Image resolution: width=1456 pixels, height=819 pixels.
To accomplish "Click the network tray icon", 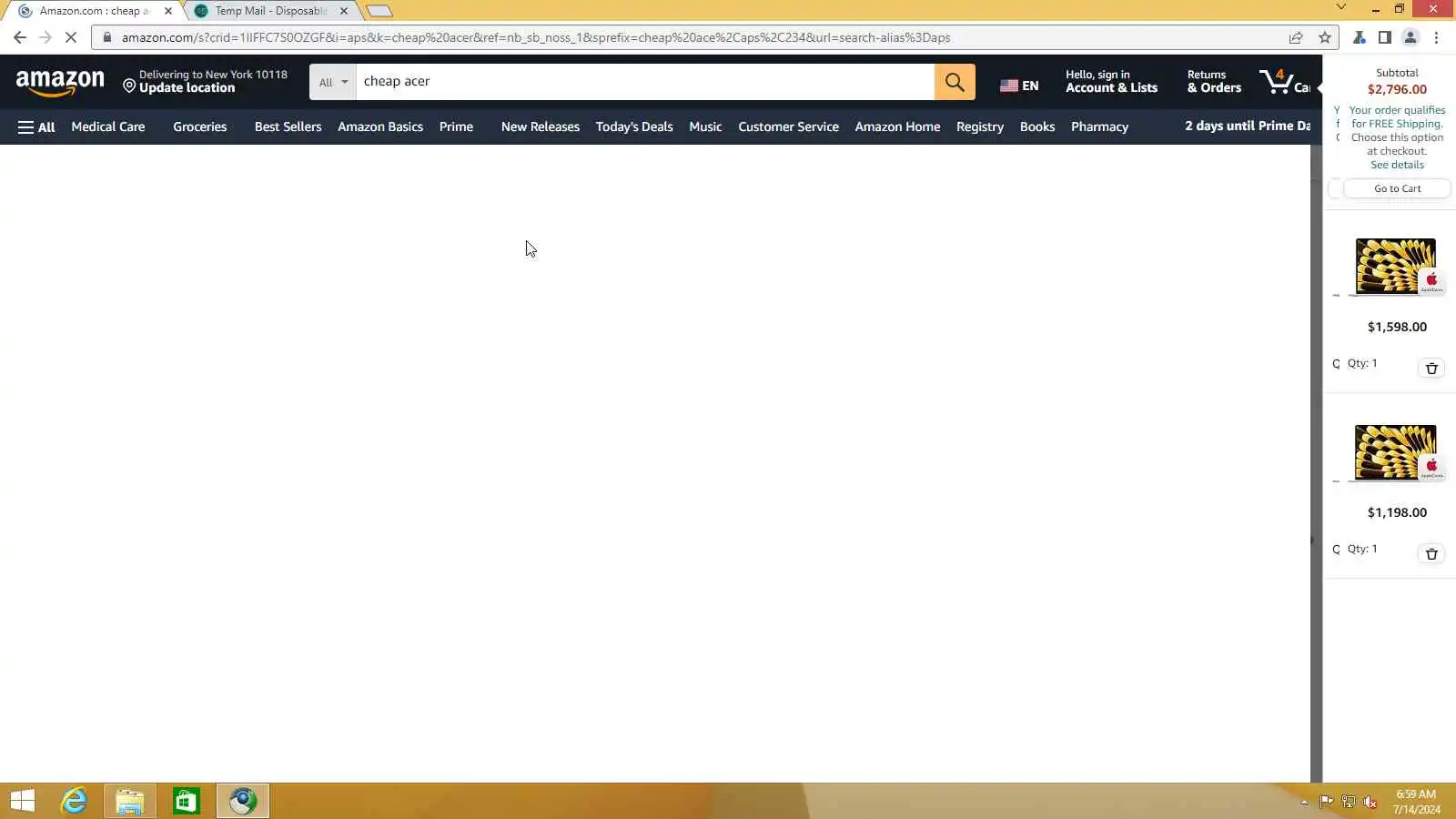I will pyautogui.click(x=1348, y=802).
